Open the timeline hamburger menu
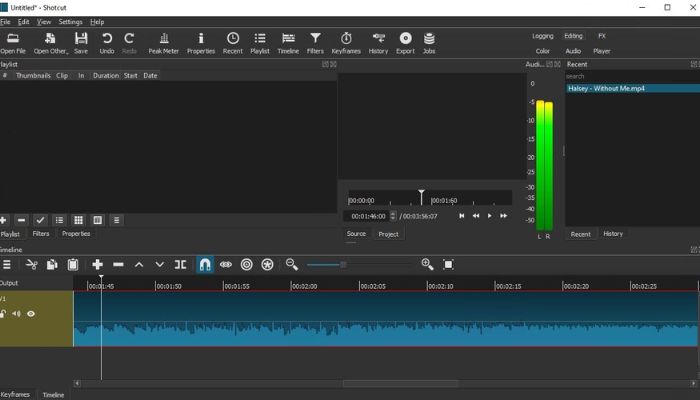700x400 pixels. 7,265
